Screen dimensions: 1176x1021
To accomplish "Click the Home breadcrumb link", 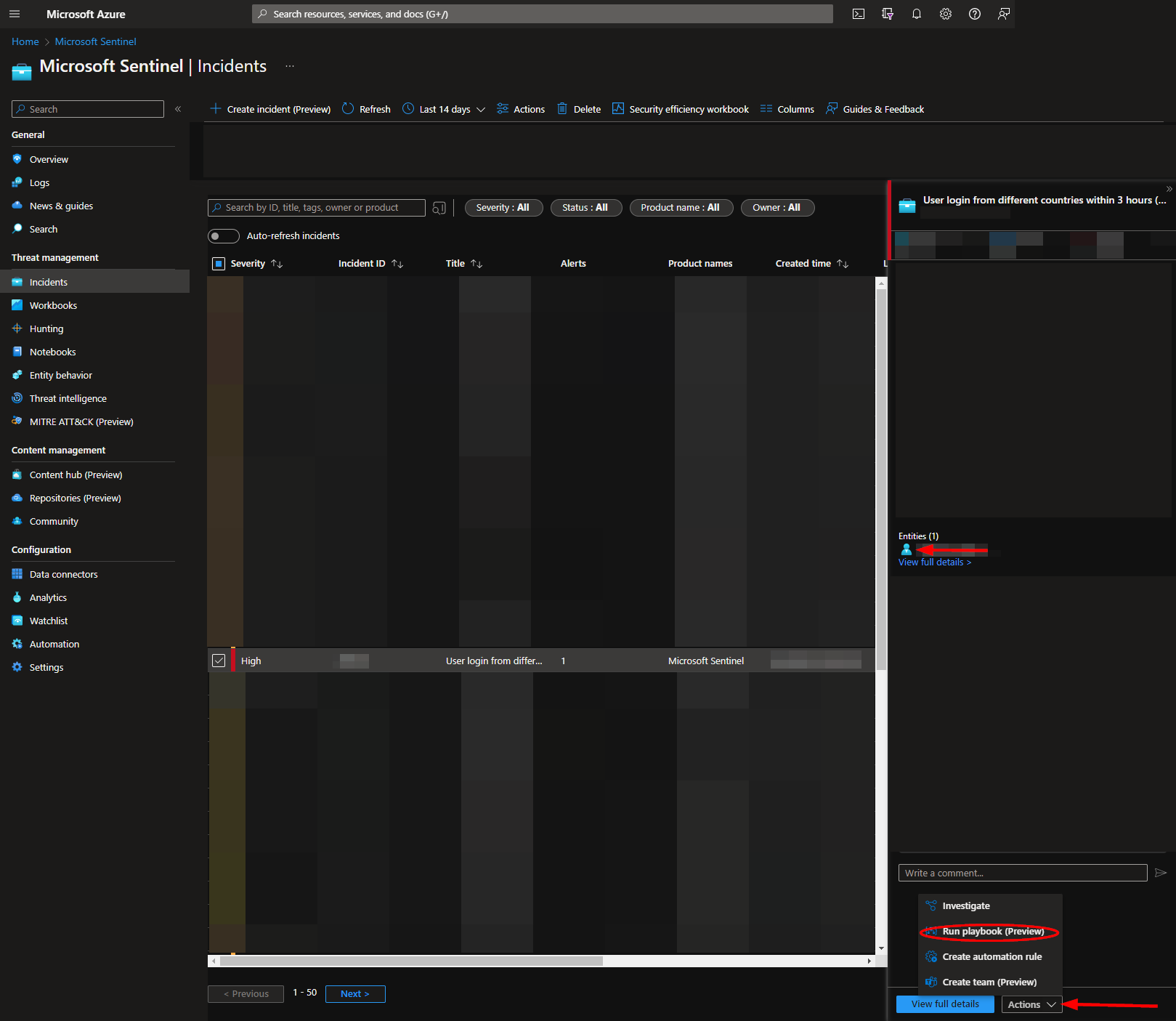I will point(25,41).
